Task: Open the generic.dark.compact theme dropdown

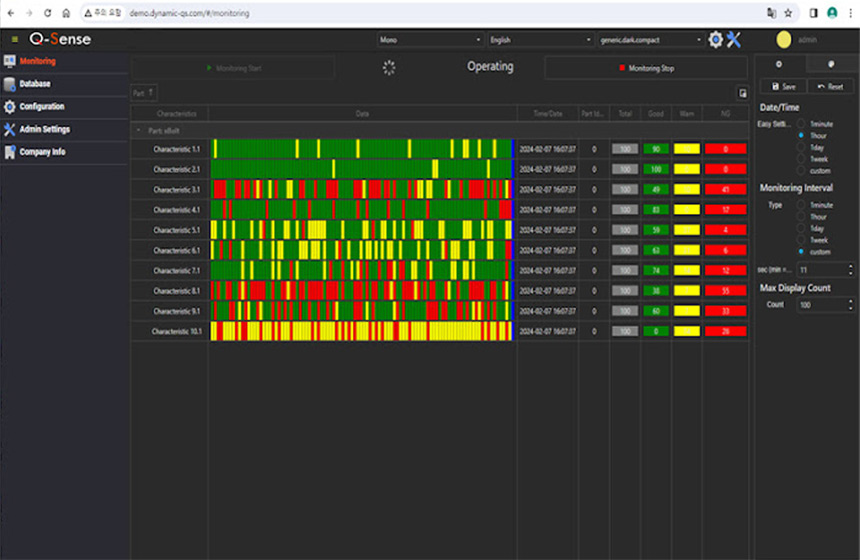Action: [651, 40]
